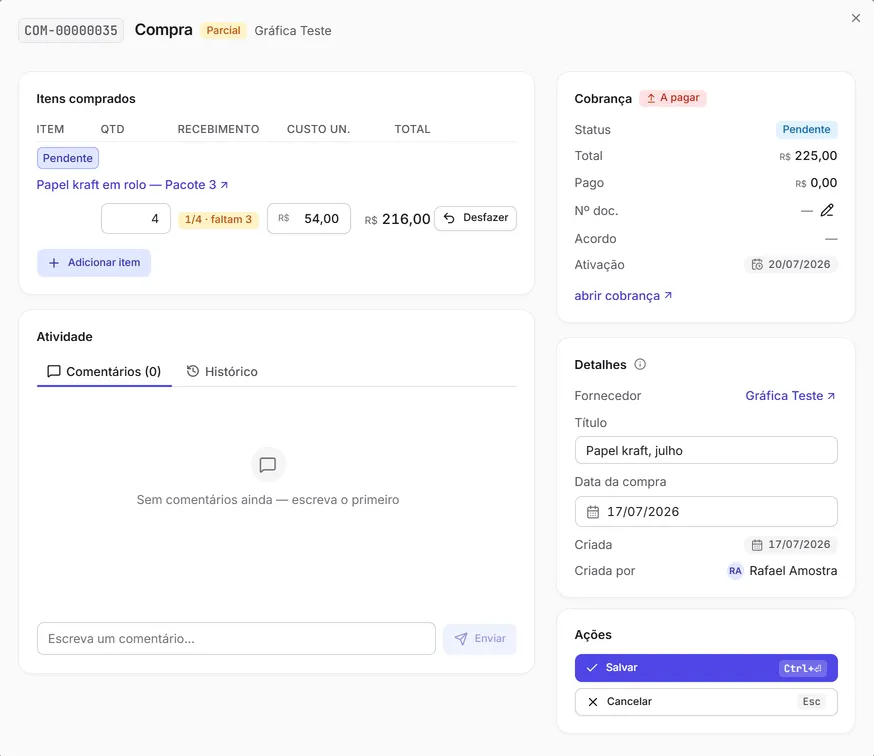
Task: Click the item total R$ 216,00
Action: (x=397, y=219)
